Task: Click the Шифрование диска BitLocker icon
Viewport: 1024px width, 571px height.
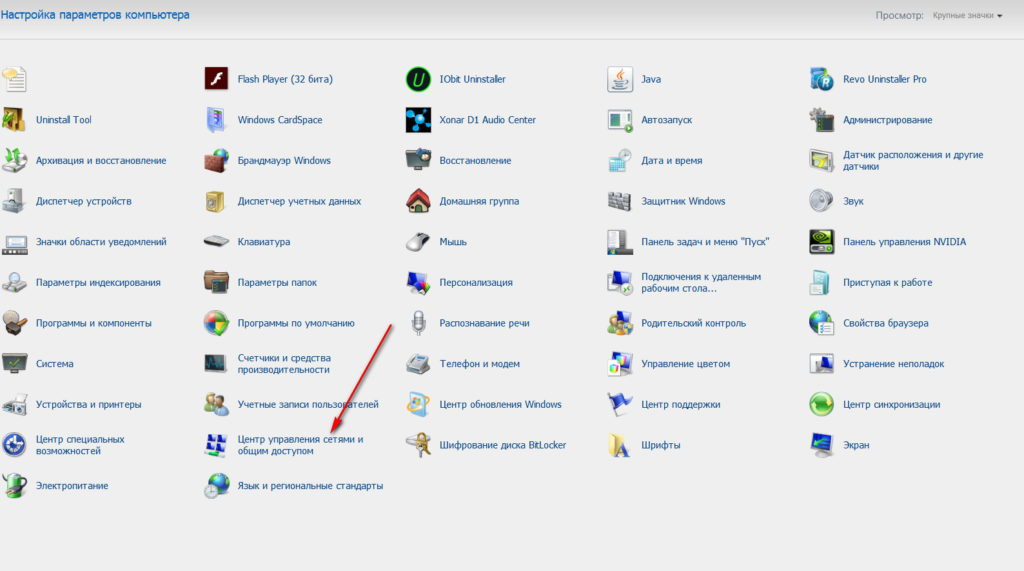Action: [x=418, y=445]
